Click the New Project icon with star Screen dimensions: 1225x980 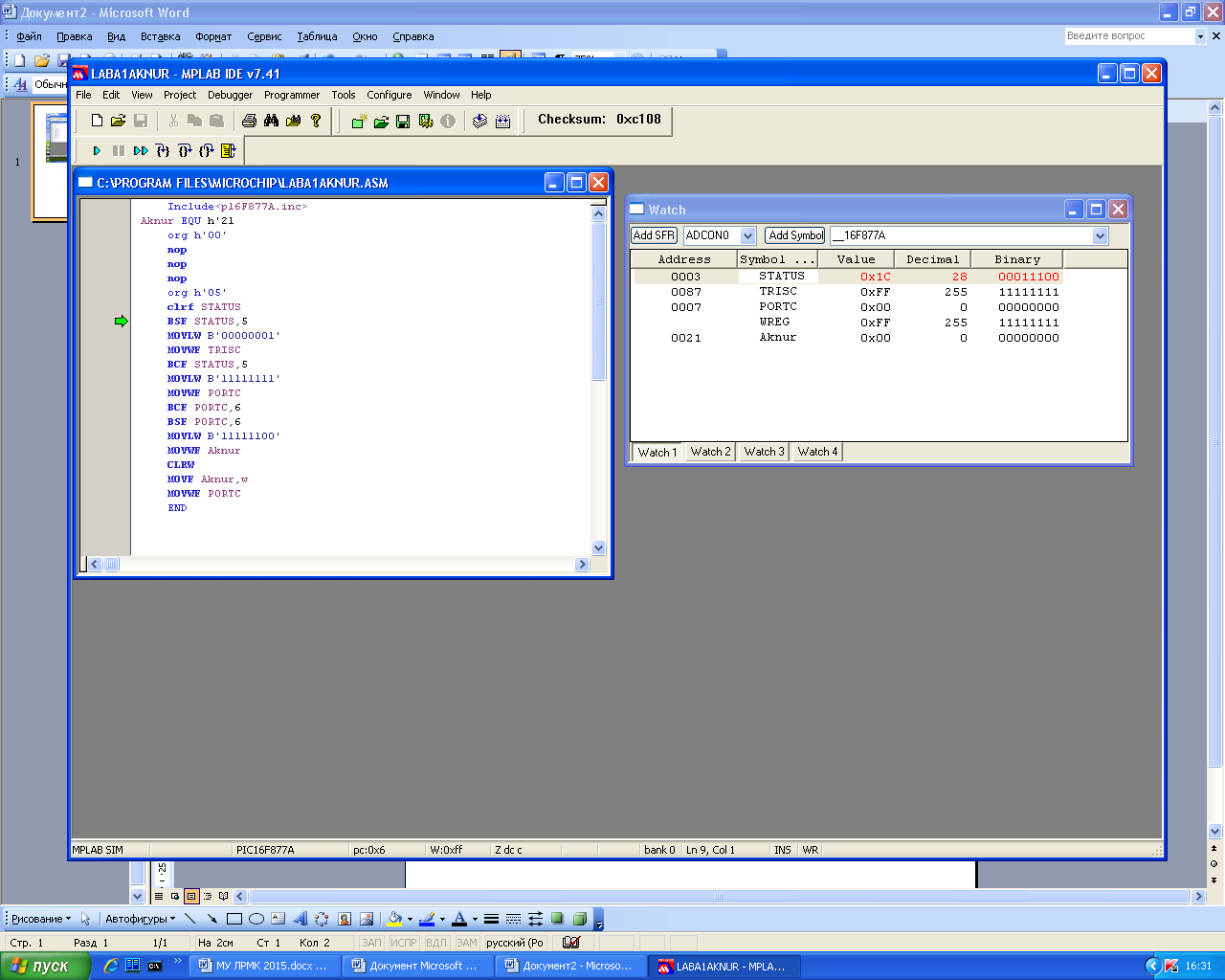359,121
